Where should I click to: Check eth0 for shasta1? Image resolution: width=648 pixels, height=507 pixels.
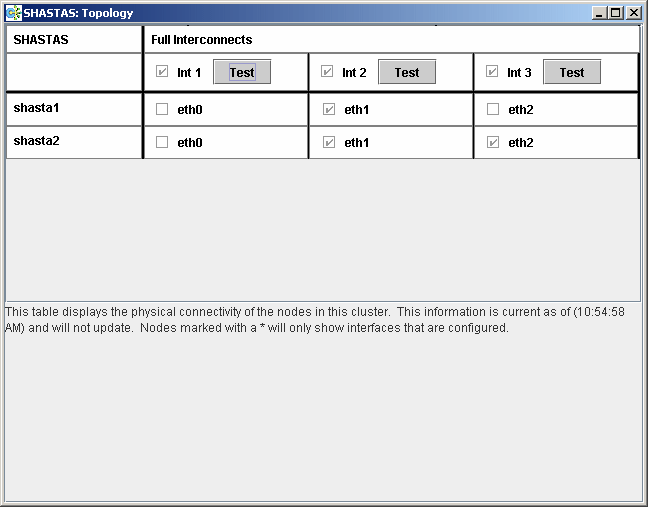[x=162, y=109]
